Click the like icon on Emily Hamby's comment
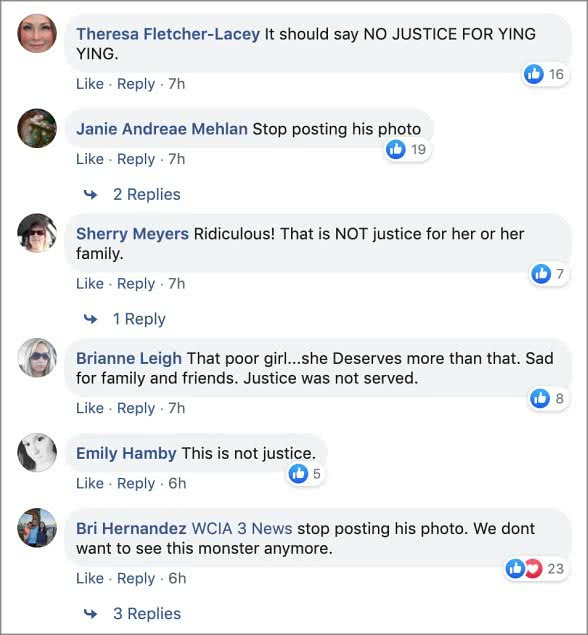588x635 pixels. pyautogui.click(x=298, y=474)
